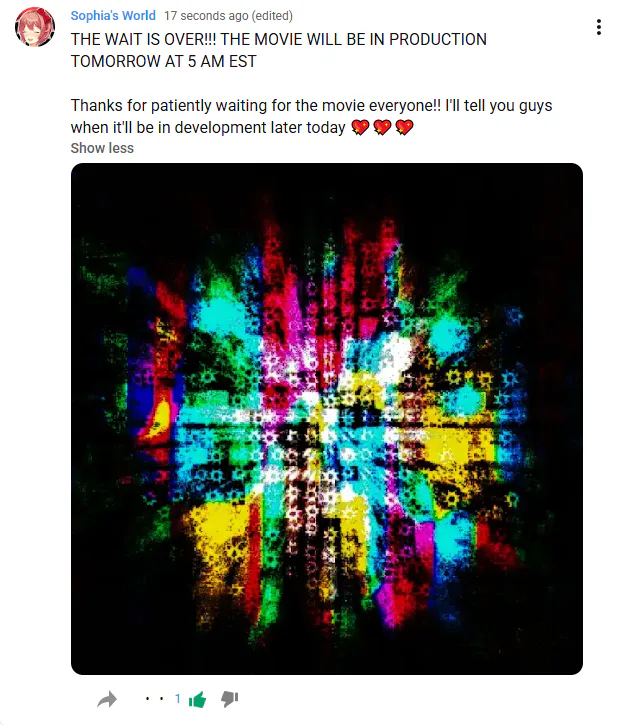
Task: Click the "17 seconds ago (edited)" timestamp
Action: pos(228,16)
